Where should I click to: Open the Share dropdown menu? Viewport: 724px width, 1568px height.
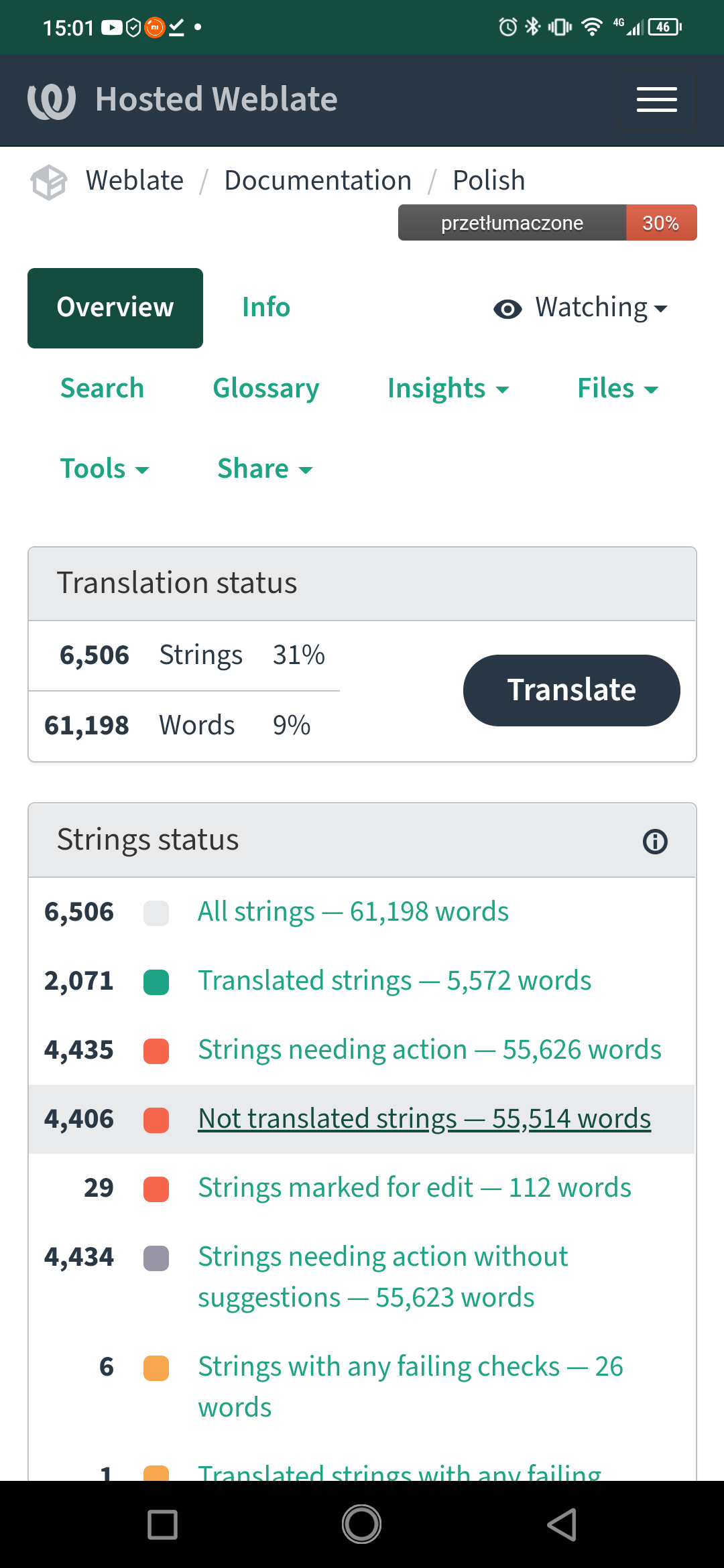pos(265,469)
